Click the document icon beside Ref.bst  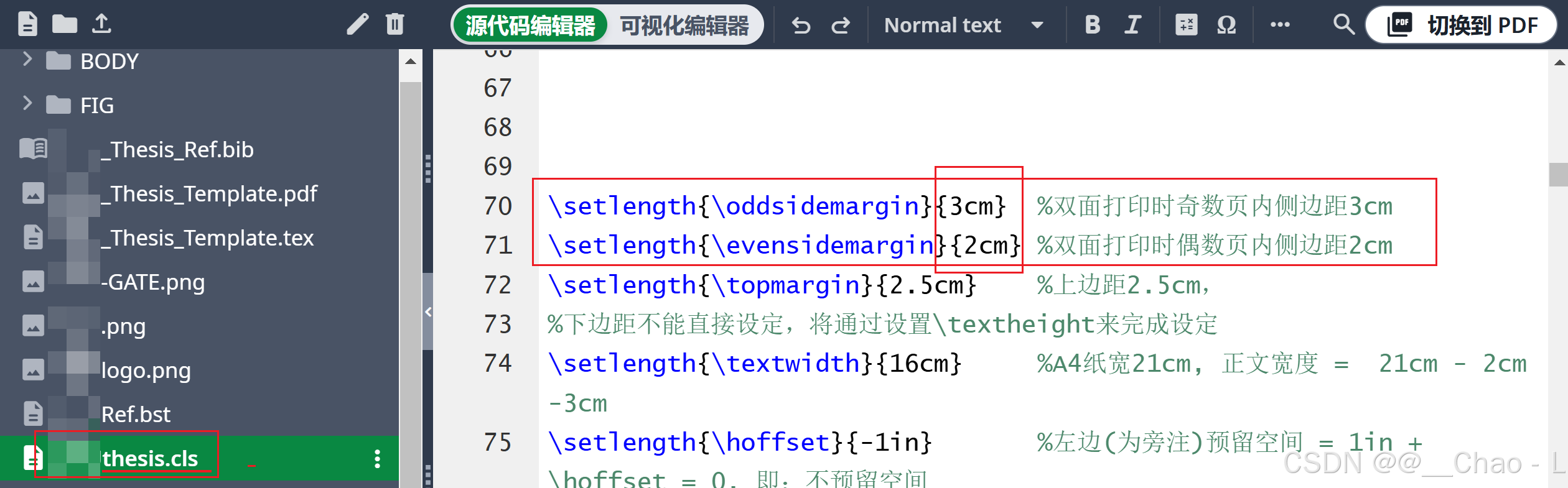pos(33,413)
